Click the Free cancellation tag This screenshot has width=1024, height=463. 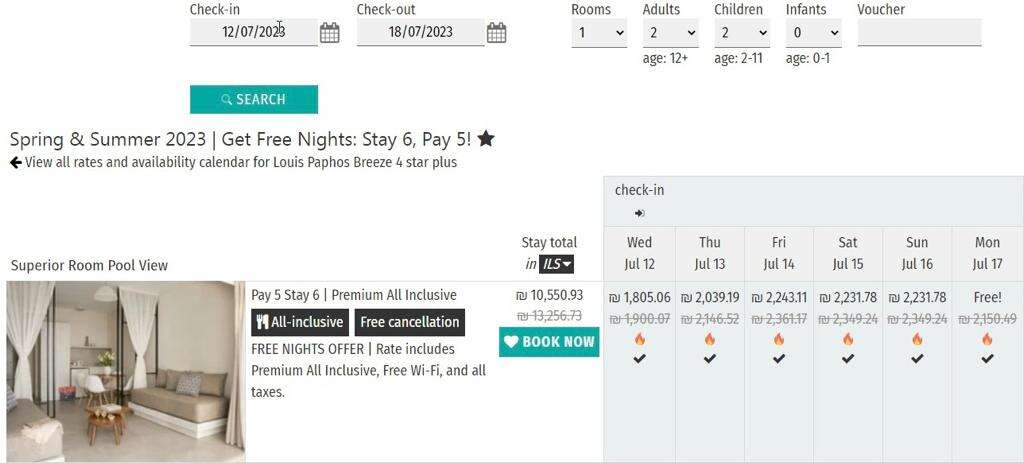(x=410, y=322)
